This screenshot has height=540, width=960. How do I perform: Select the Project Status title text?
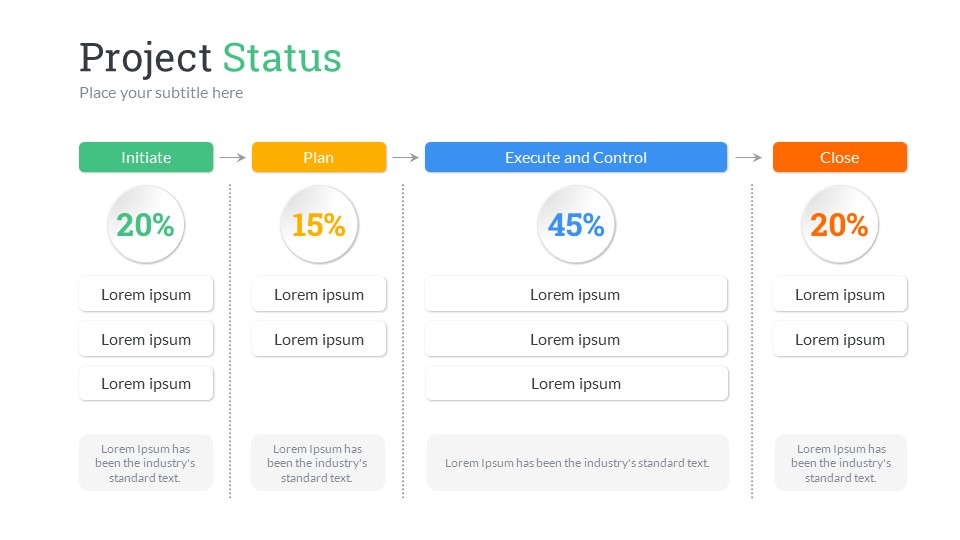point(210,58)
